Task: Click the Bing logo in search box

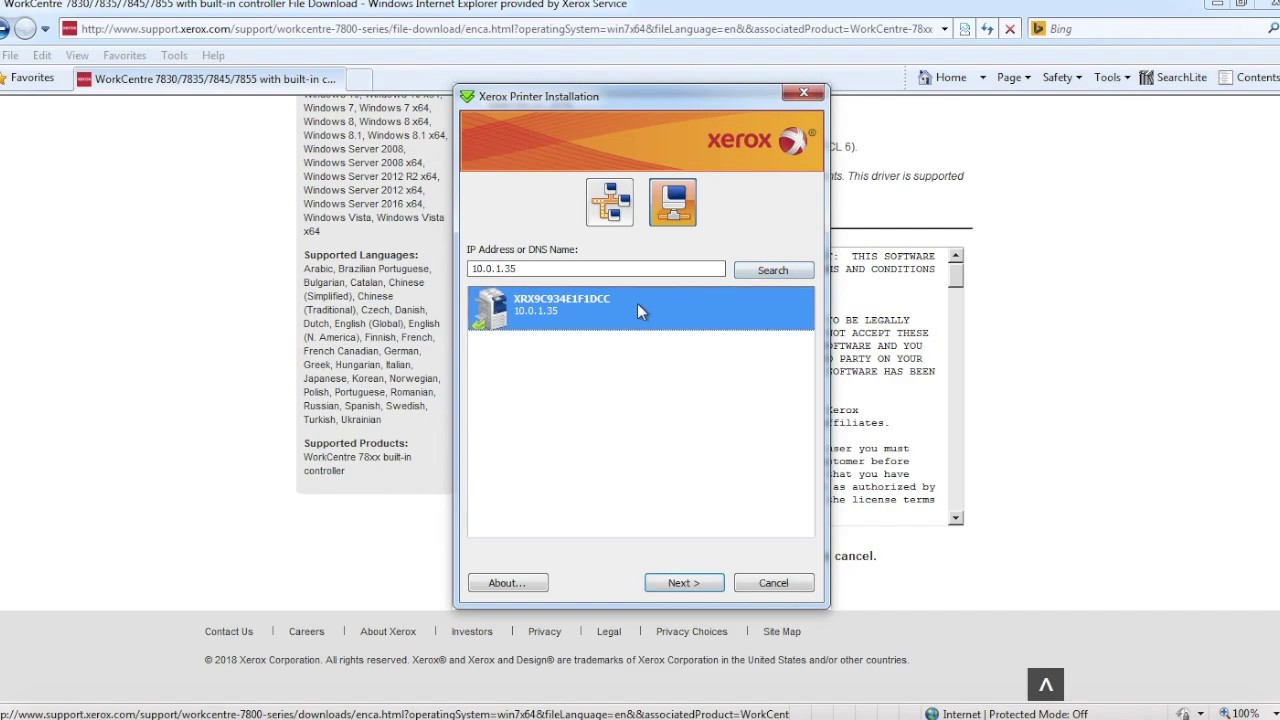Action: tap(1038, 29)
